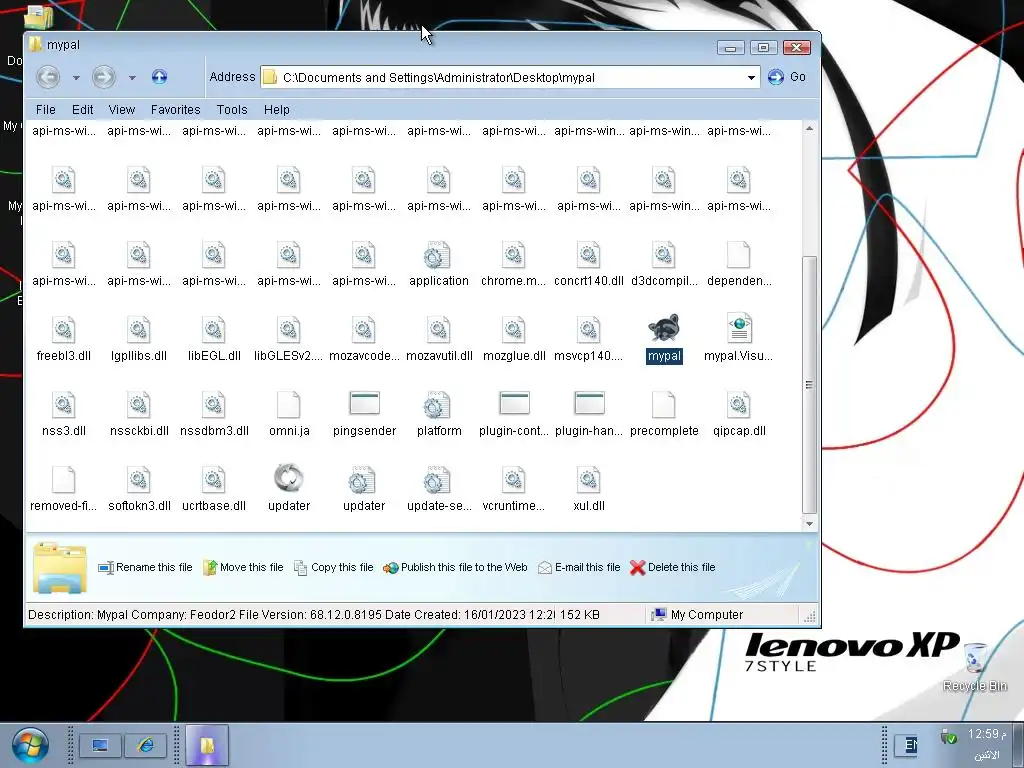The image size is (1024, 768).
Task: Click the vertical scrollbar down arrow
Action: pos(809,524)
